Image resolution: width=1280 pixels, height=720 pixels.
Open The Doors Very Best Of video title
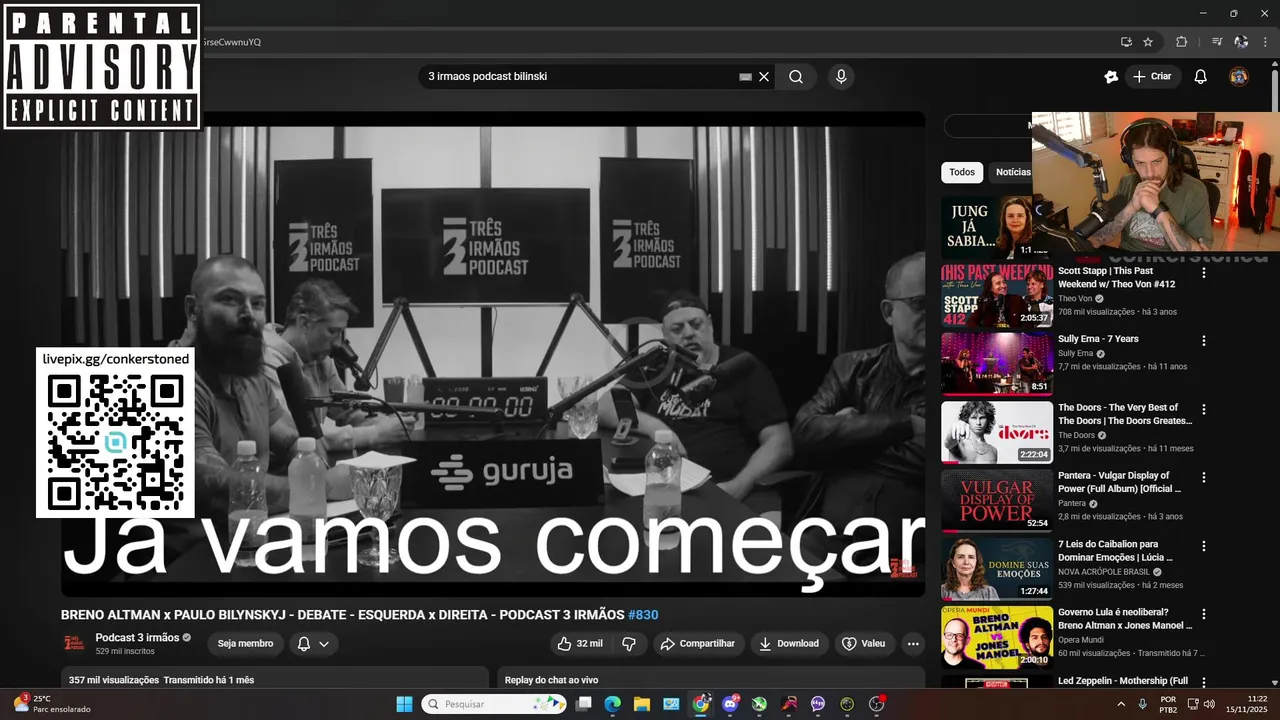click(x=1125, y=414)
